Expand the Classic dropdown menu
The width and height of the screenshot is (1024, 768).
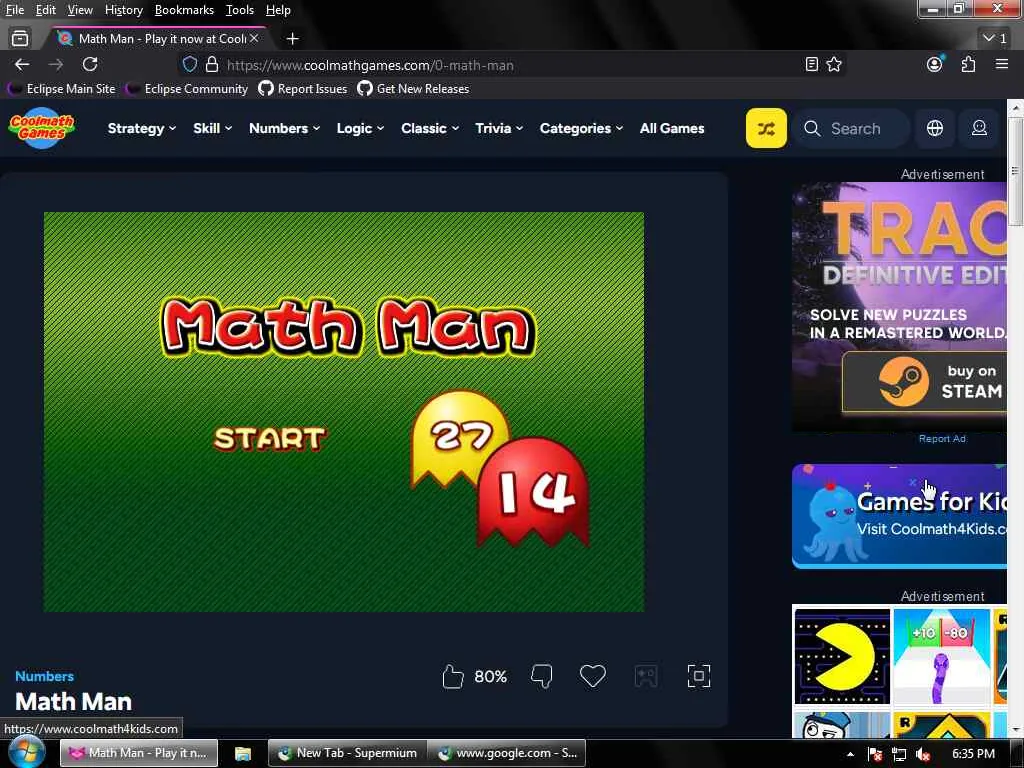tap(430, 128)
